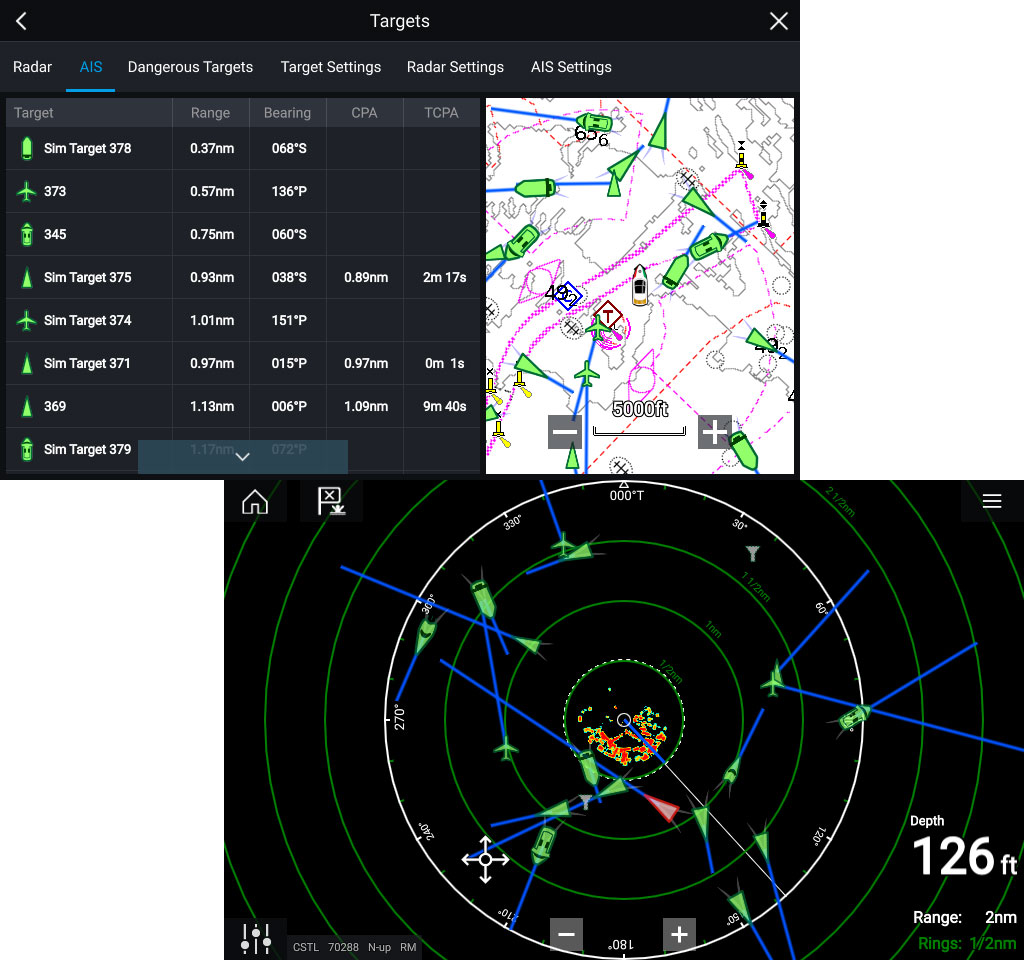This screenshot has height=960, width=1024.
Task: Switch to the Radar tab
Action: click(33, 67)
